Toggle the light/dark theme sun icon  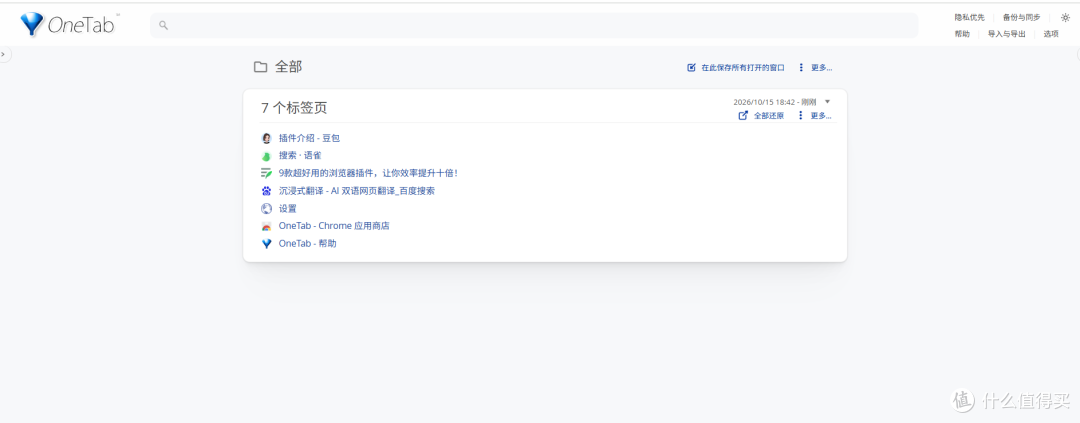[1065, 18]
